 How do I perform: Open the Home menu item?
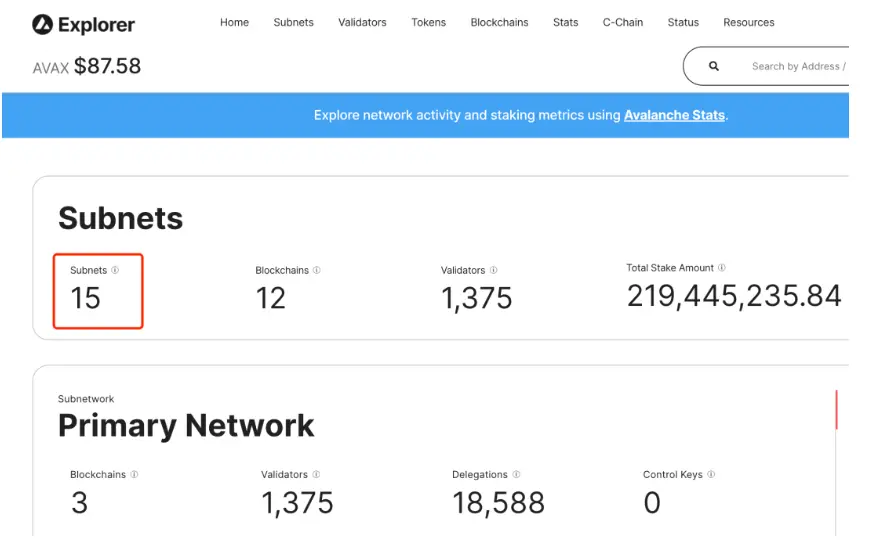pyautogui.click(x=234, y=22)
